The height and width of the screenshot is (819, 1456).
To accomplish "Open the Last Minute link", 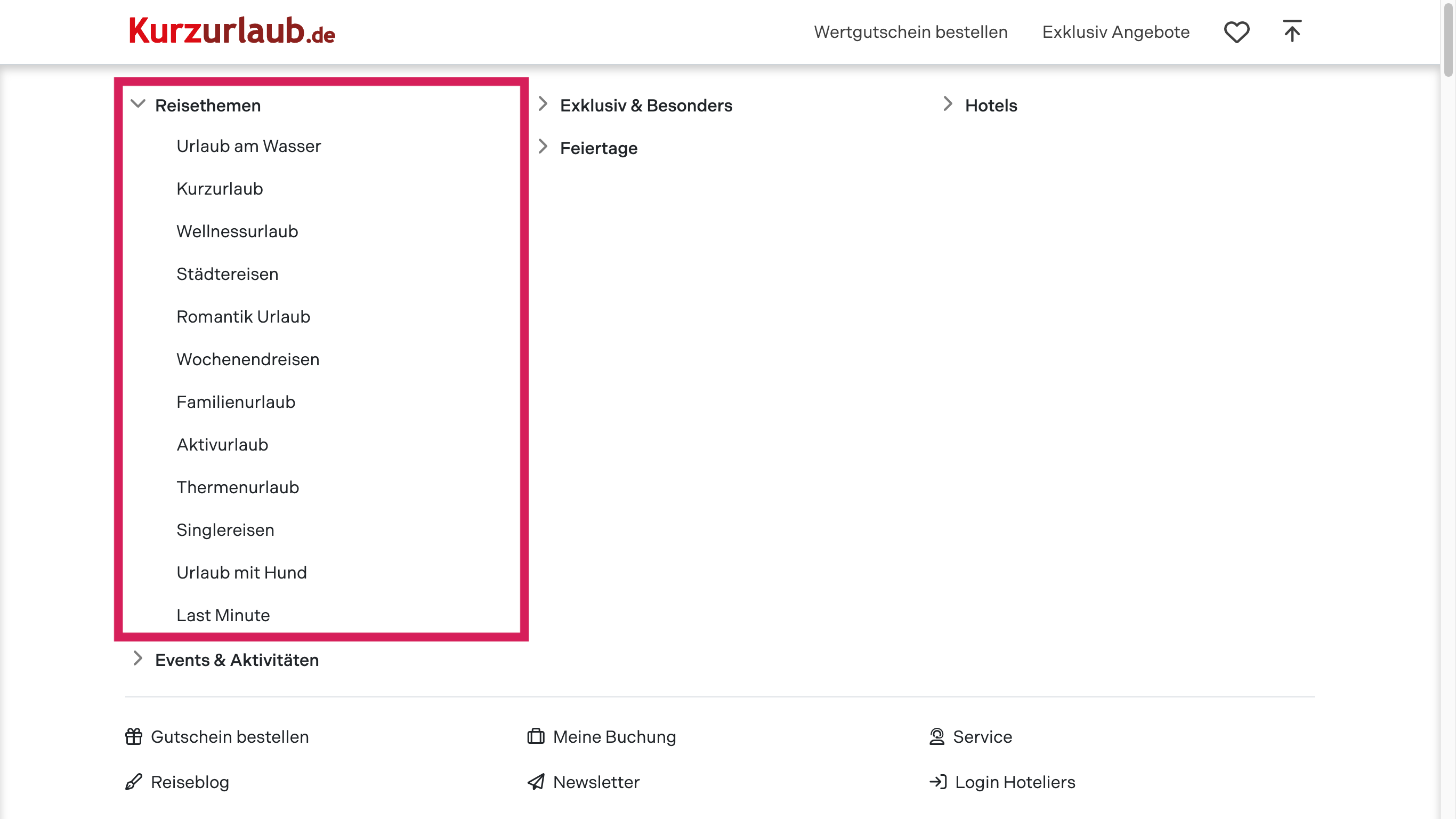I will click(223, 615).
